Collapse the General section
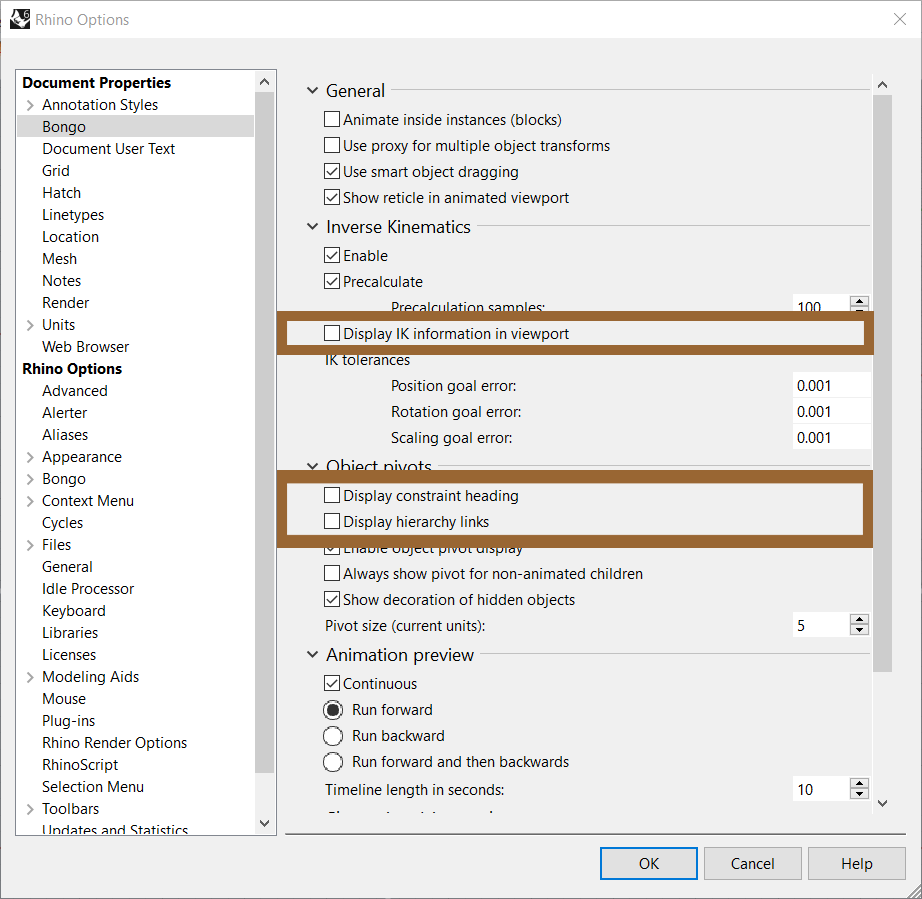This screenshot has width=922, height=899. click(x=312, y=91)
